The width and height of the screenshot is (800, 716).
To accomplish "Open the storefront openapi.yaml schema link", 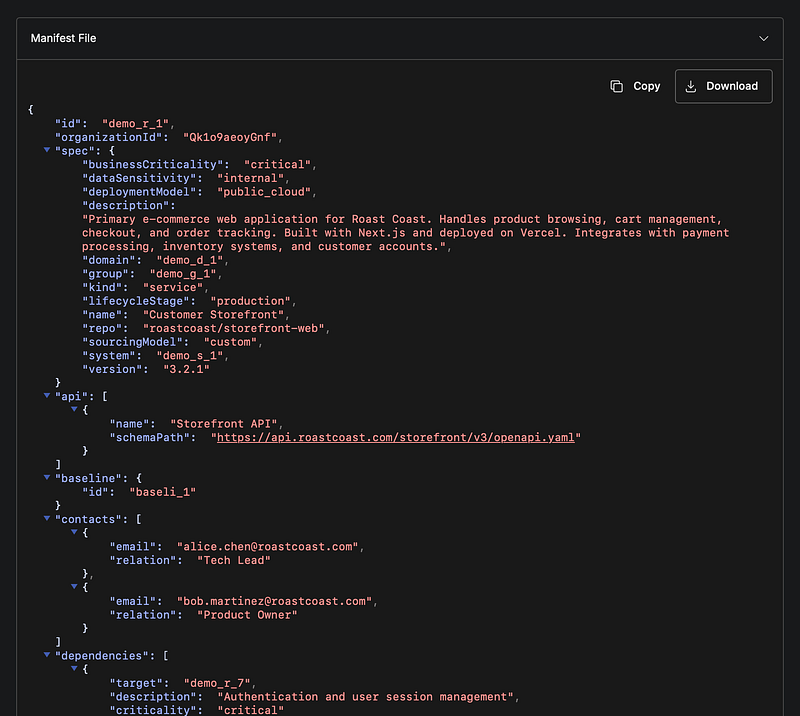I will tap(397, 437).
